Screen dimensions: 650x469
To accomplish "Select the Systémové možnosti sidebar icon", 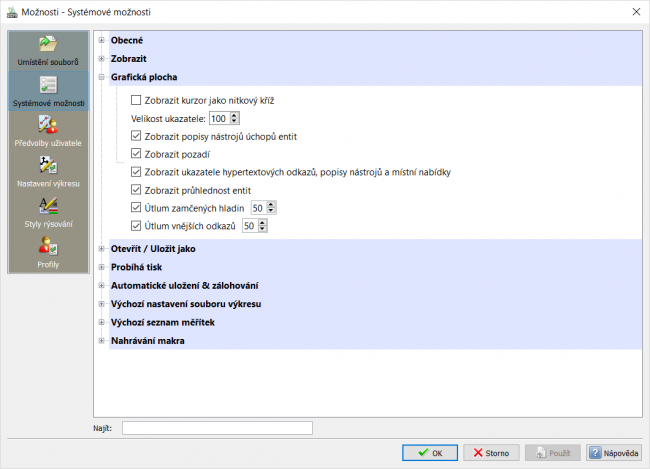I will [48, 85].
